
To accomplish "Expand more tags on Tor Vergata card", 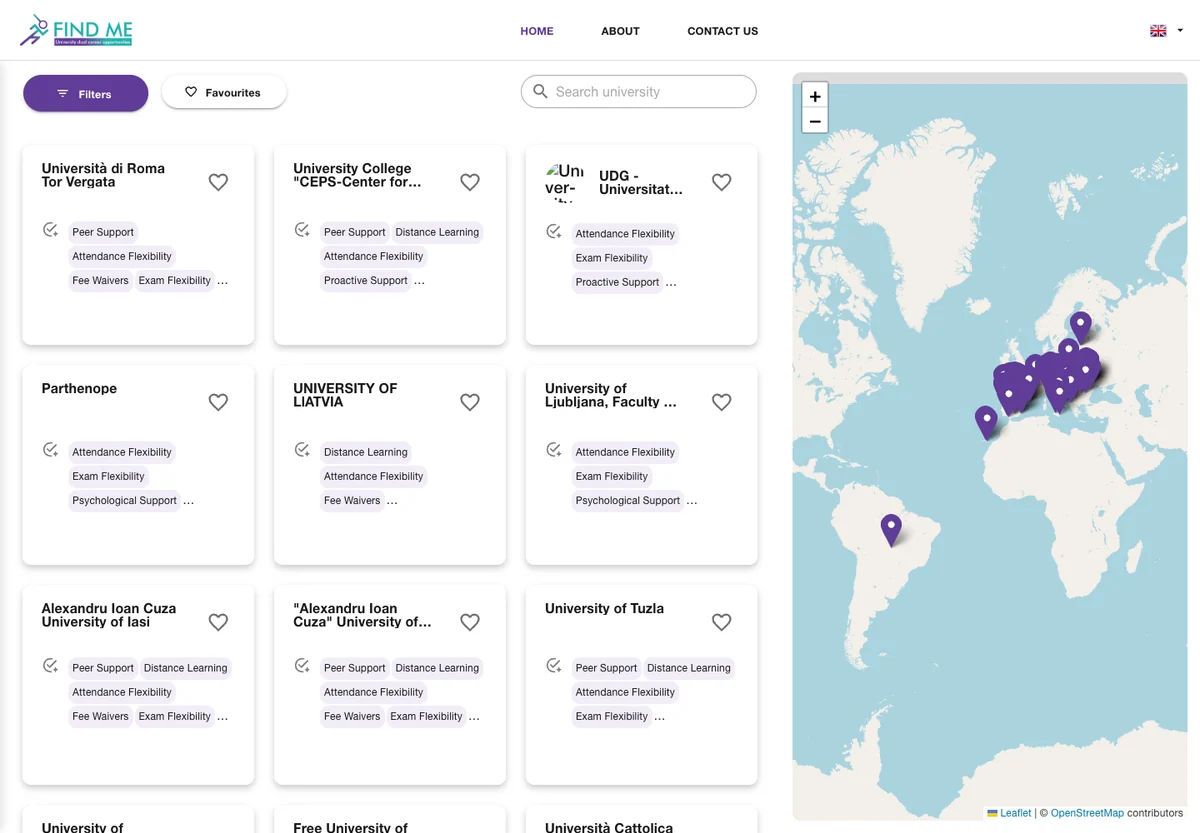I will (222, 281).
